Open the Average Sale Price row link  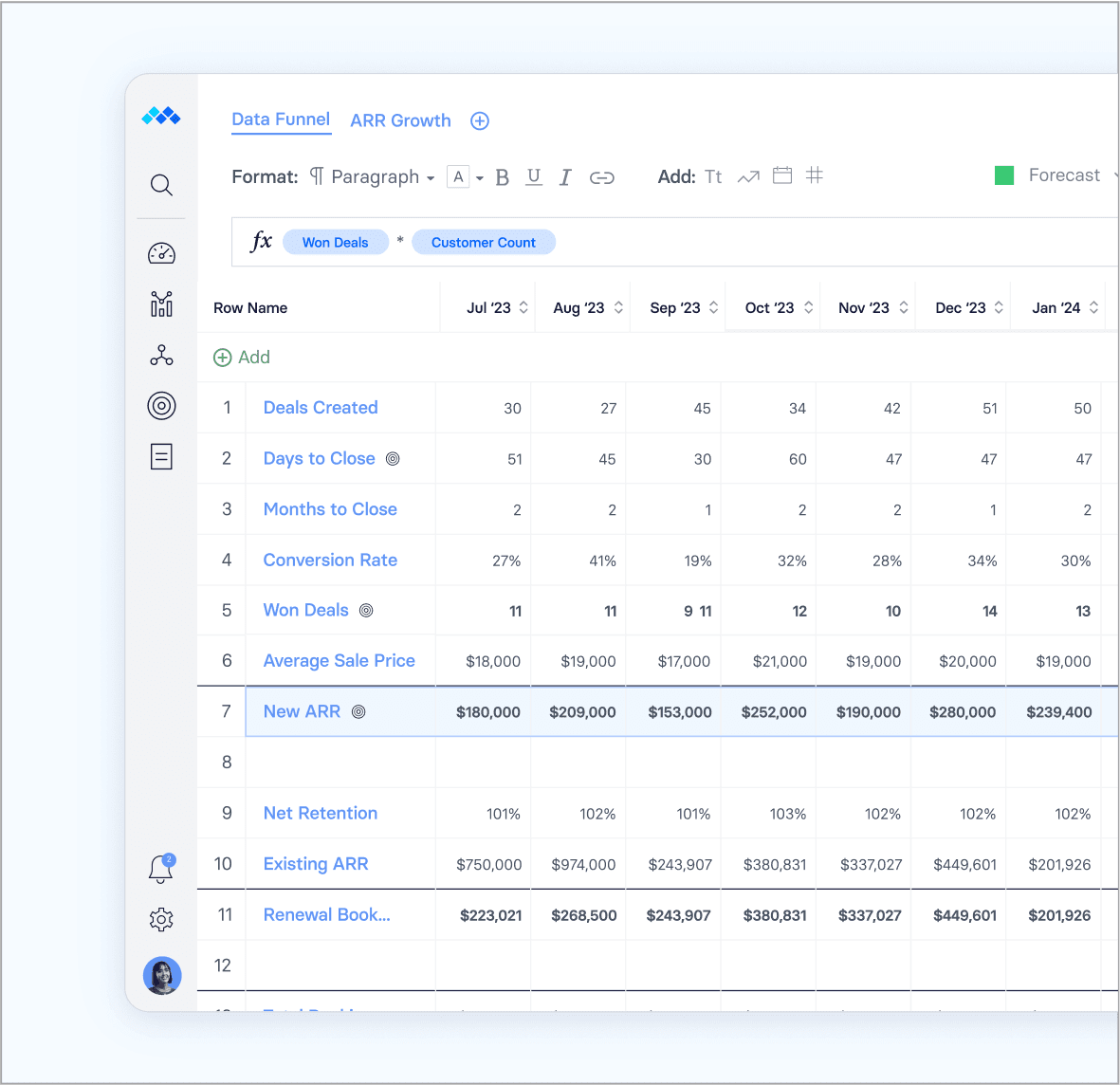[x=340, y=661]
